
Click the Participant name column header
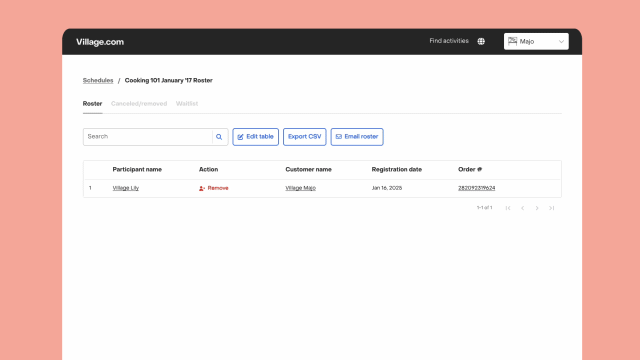click(x=137, y=169)
